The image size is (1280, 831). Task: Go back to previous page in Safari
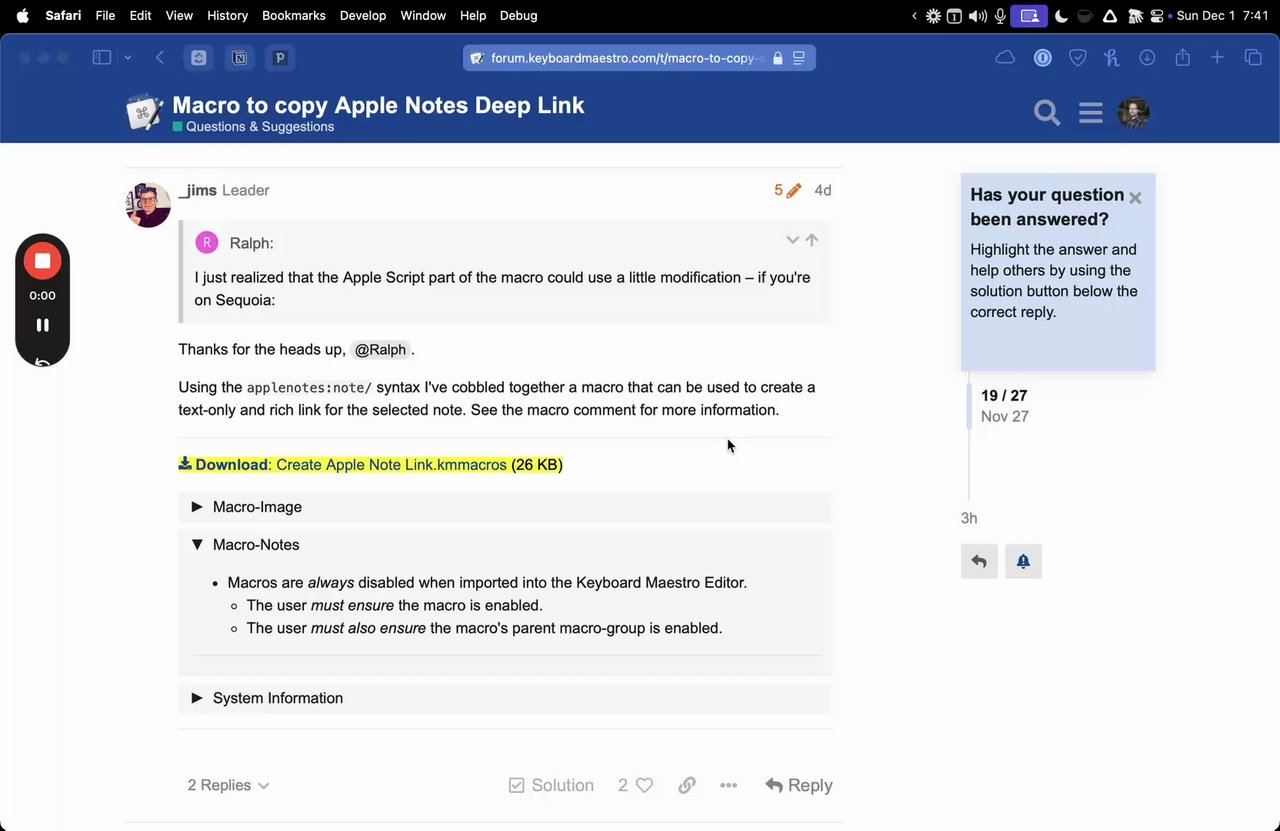pos(160,58)
